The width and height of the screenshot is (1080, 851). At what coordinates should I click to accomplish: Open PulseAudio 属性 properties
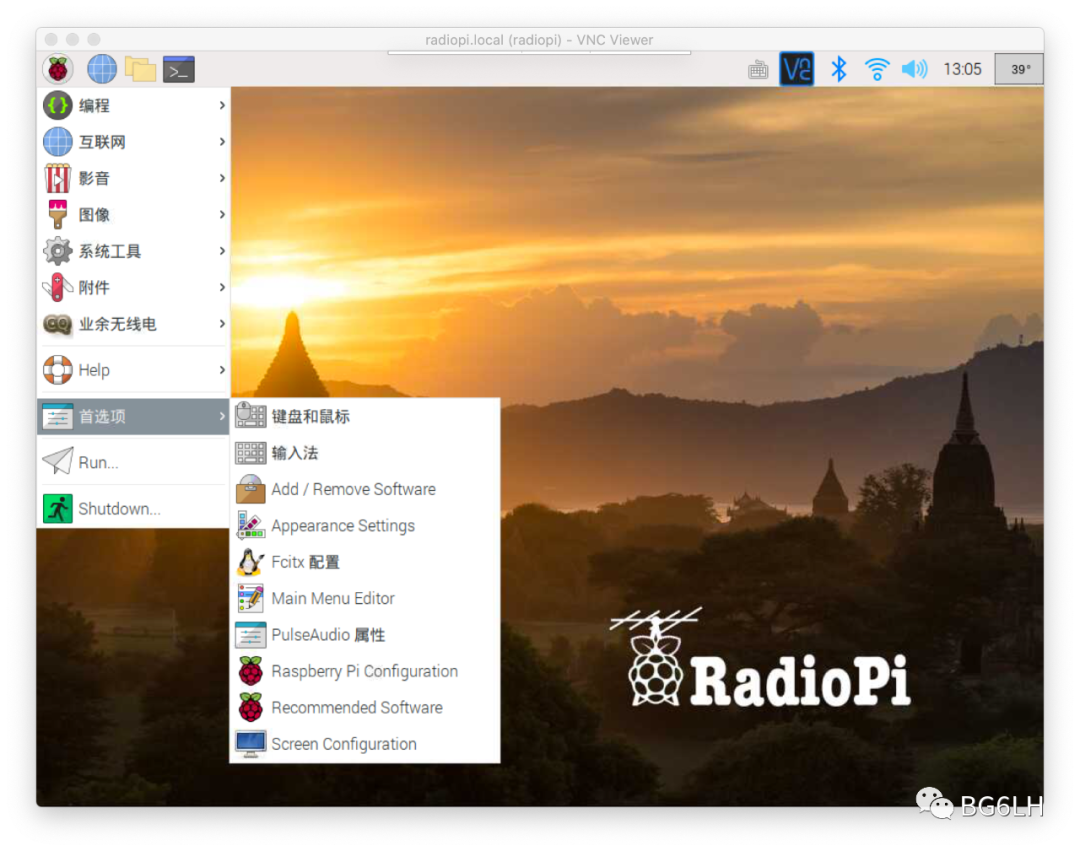click(365, 635)
